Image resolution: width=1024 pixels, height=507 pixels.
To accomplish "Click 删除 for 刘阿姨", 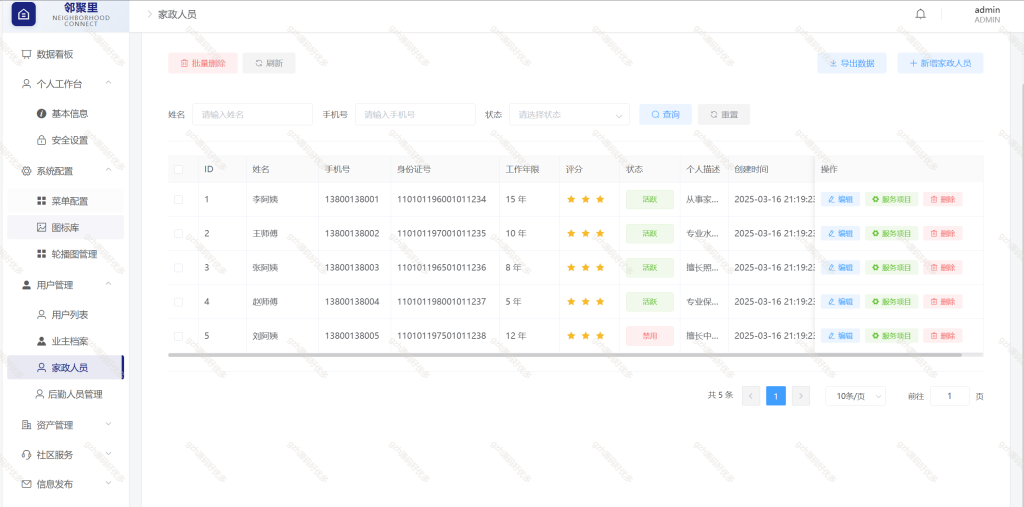I will [943, 336].
